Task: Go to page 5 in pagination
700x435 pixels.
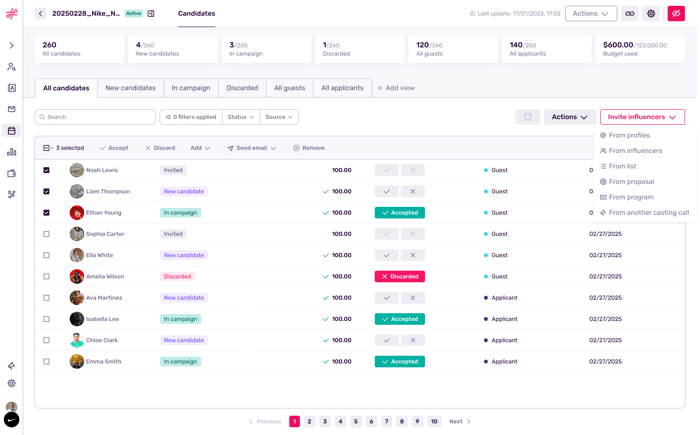Action: pos(356,422)
